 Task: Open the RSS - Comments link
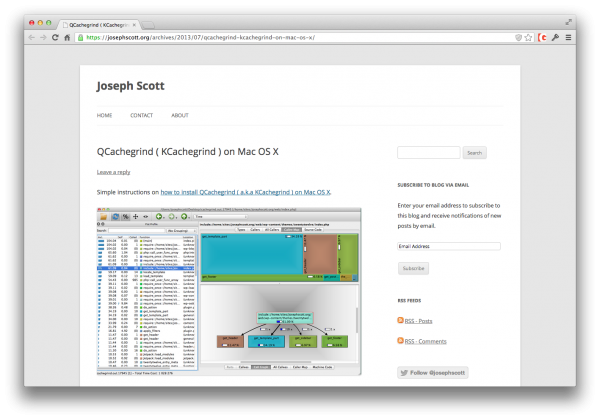pyautogui.click(x=426, y=341)
